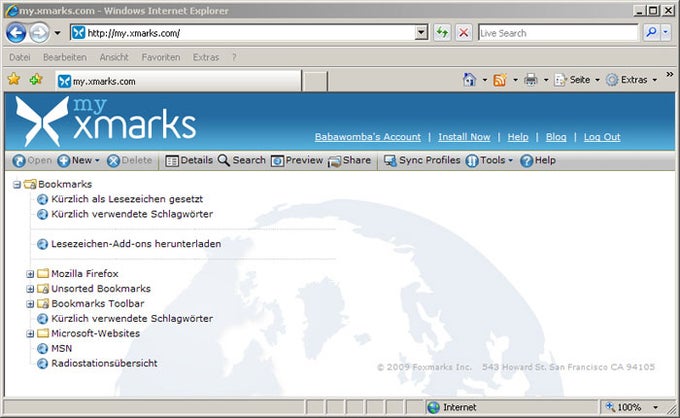Open the Bearbeiten menu
The image size is (680, 418).
65,57
